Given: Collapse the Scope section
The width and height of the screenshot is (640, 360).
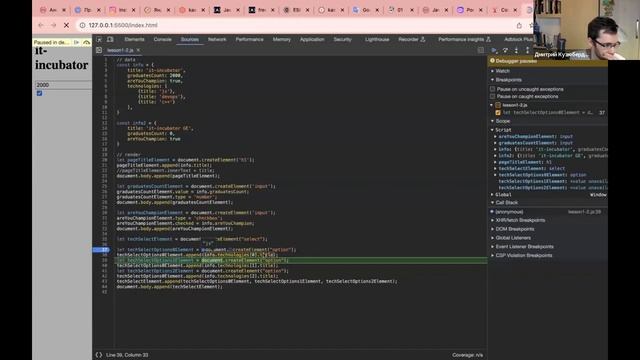Looking at the screenshot, I should (x=502, y=121).
